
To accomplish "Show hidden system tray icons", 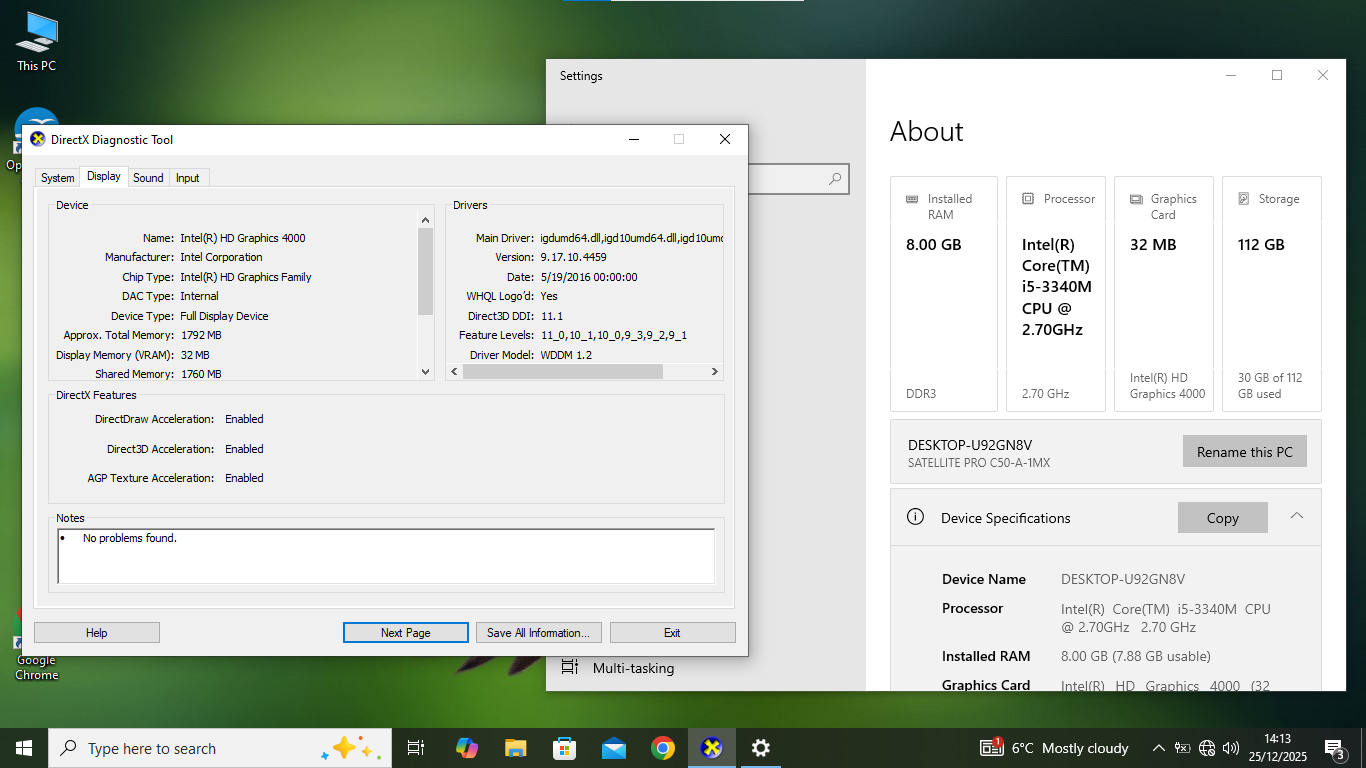I will (x=1158, y=748).
